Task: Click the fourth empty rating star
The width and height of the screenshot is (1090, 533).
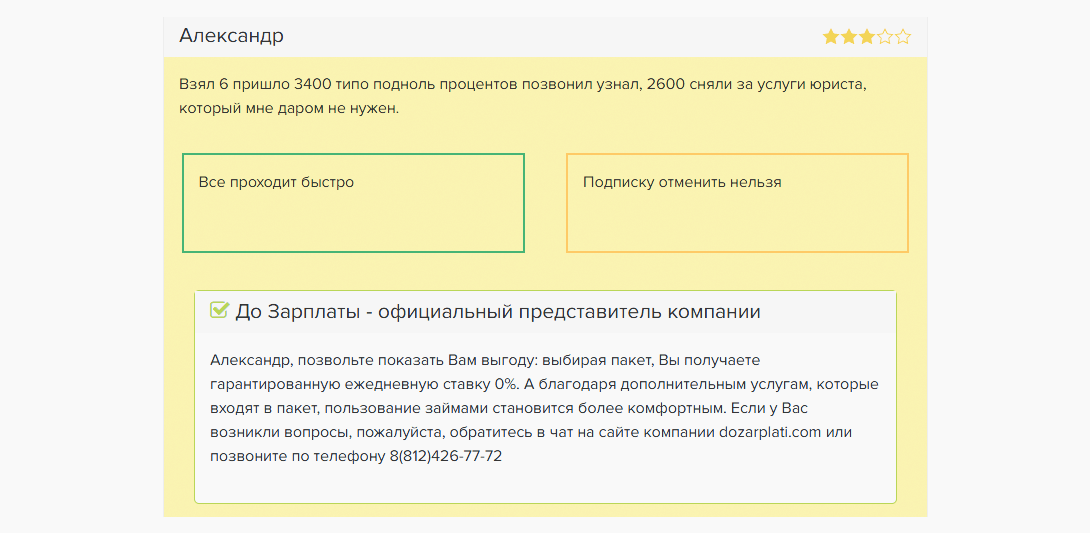Action: click(x=884, y=37)
